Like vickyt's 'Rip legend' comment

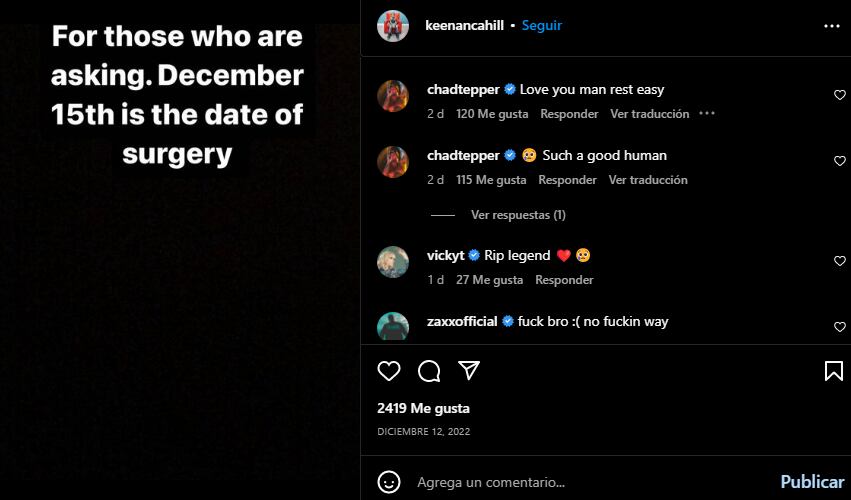[839, 261]
